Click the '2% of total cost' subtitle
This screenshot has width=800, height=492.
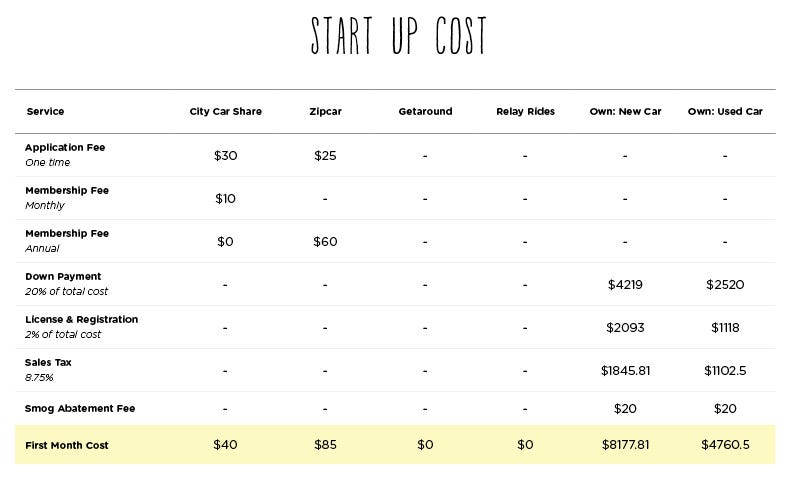[63, 334]
